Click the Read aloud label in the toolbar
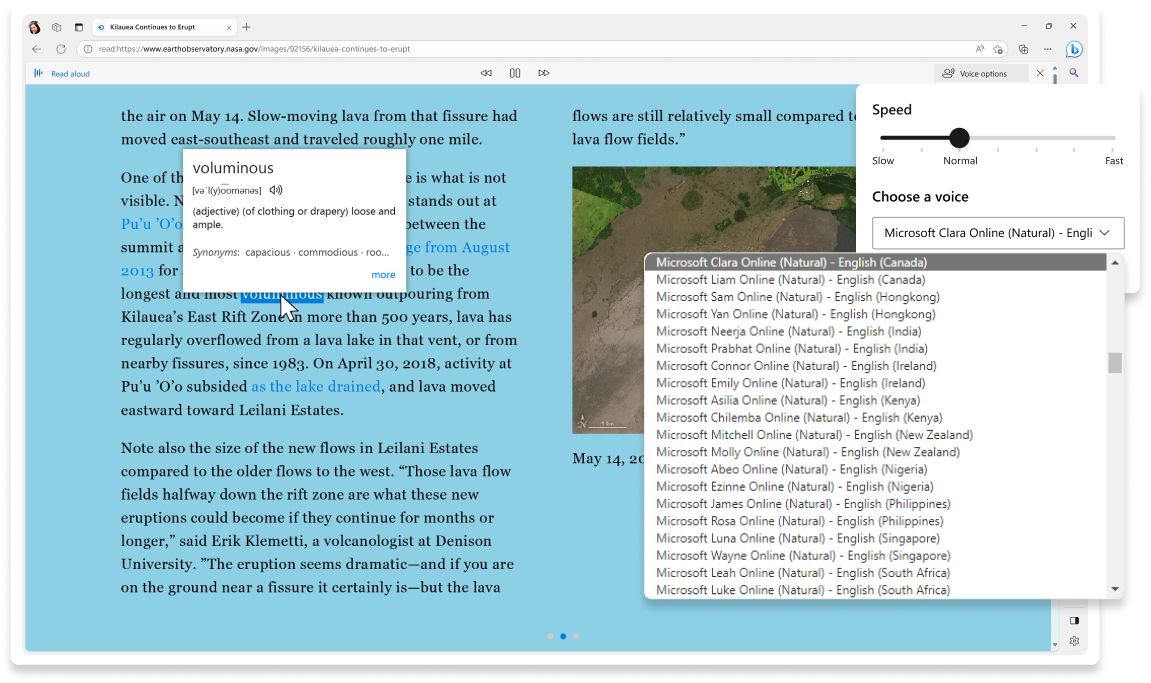 70,73
